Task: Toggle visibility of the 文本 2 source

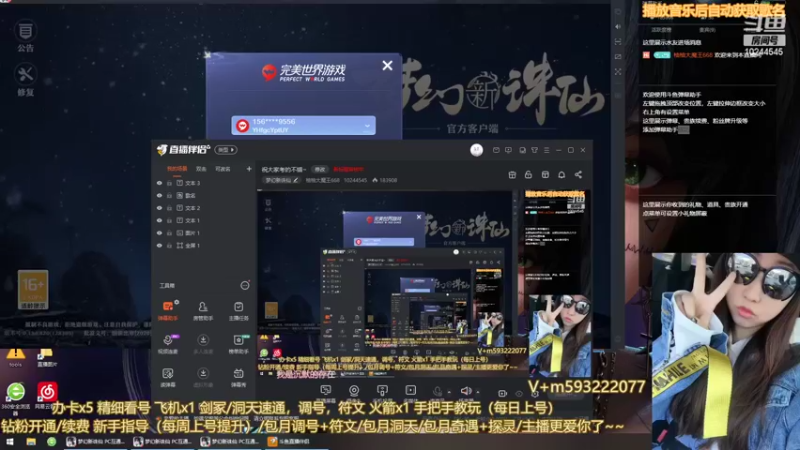Action: (159, 208)
